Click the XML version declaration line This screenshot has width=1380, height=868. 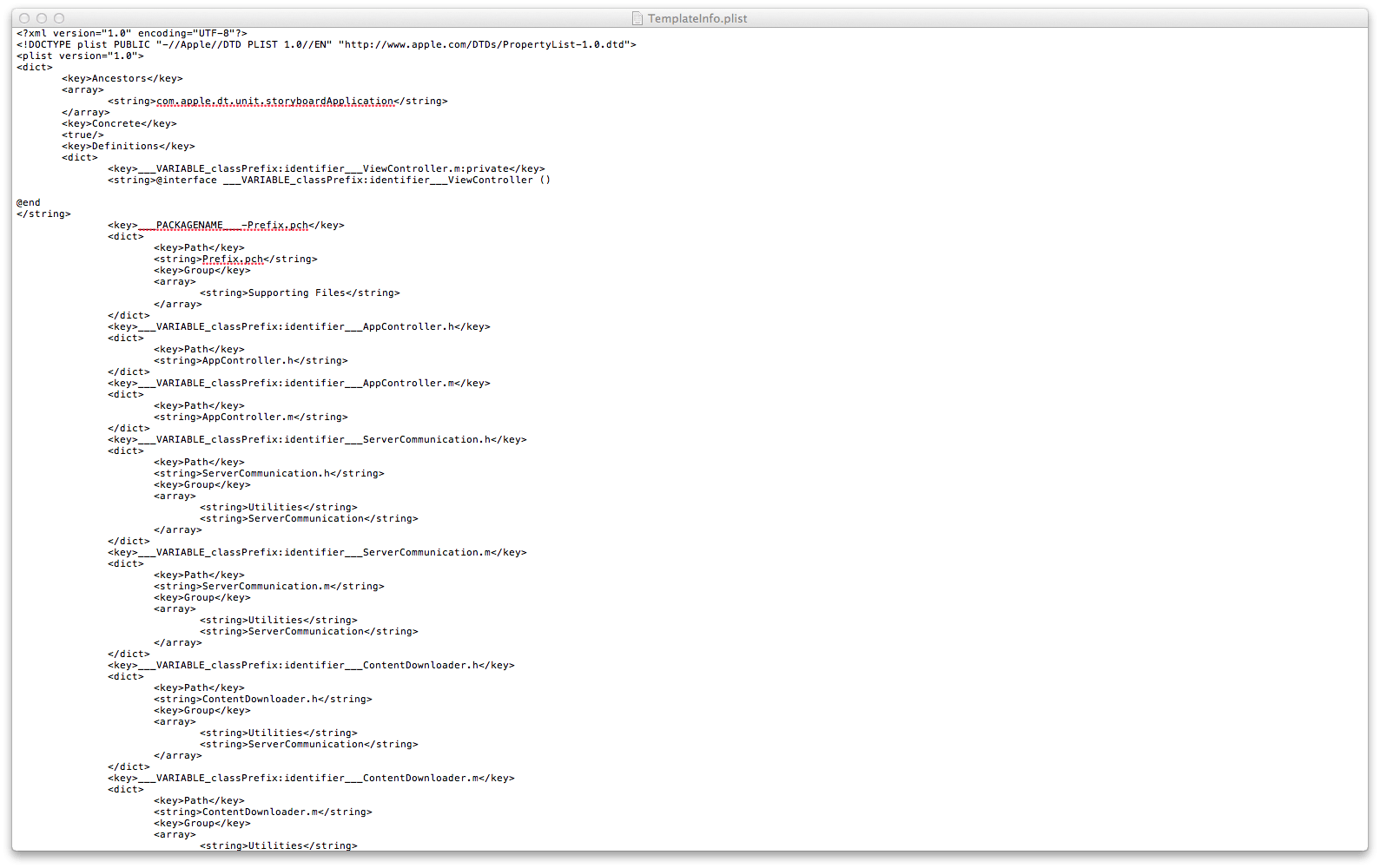(132, 33)
